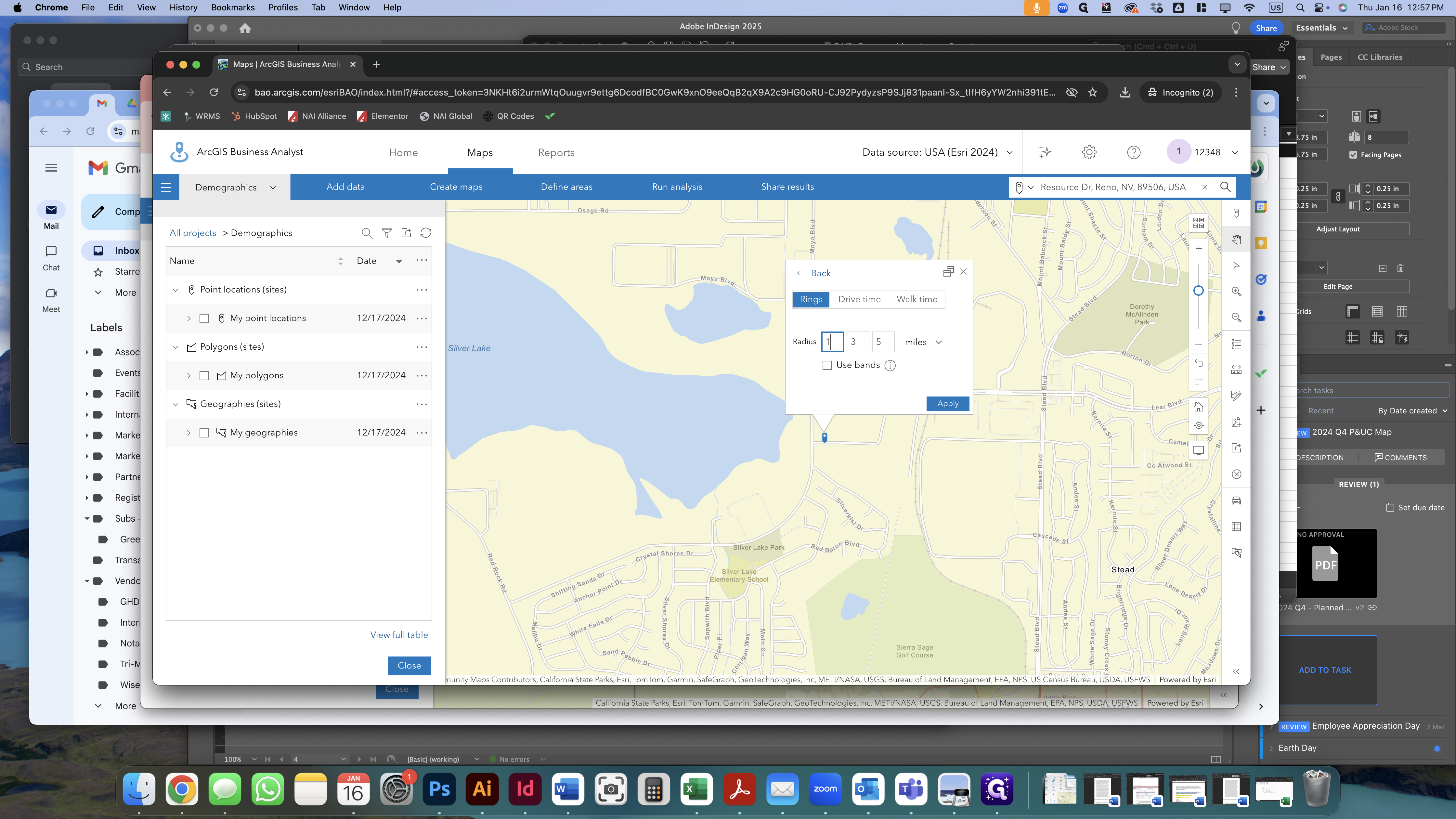Select the Pan (hand) map tool
Screen dimensions: 1456x819
pyautogui.click(x=1236, y=240)
